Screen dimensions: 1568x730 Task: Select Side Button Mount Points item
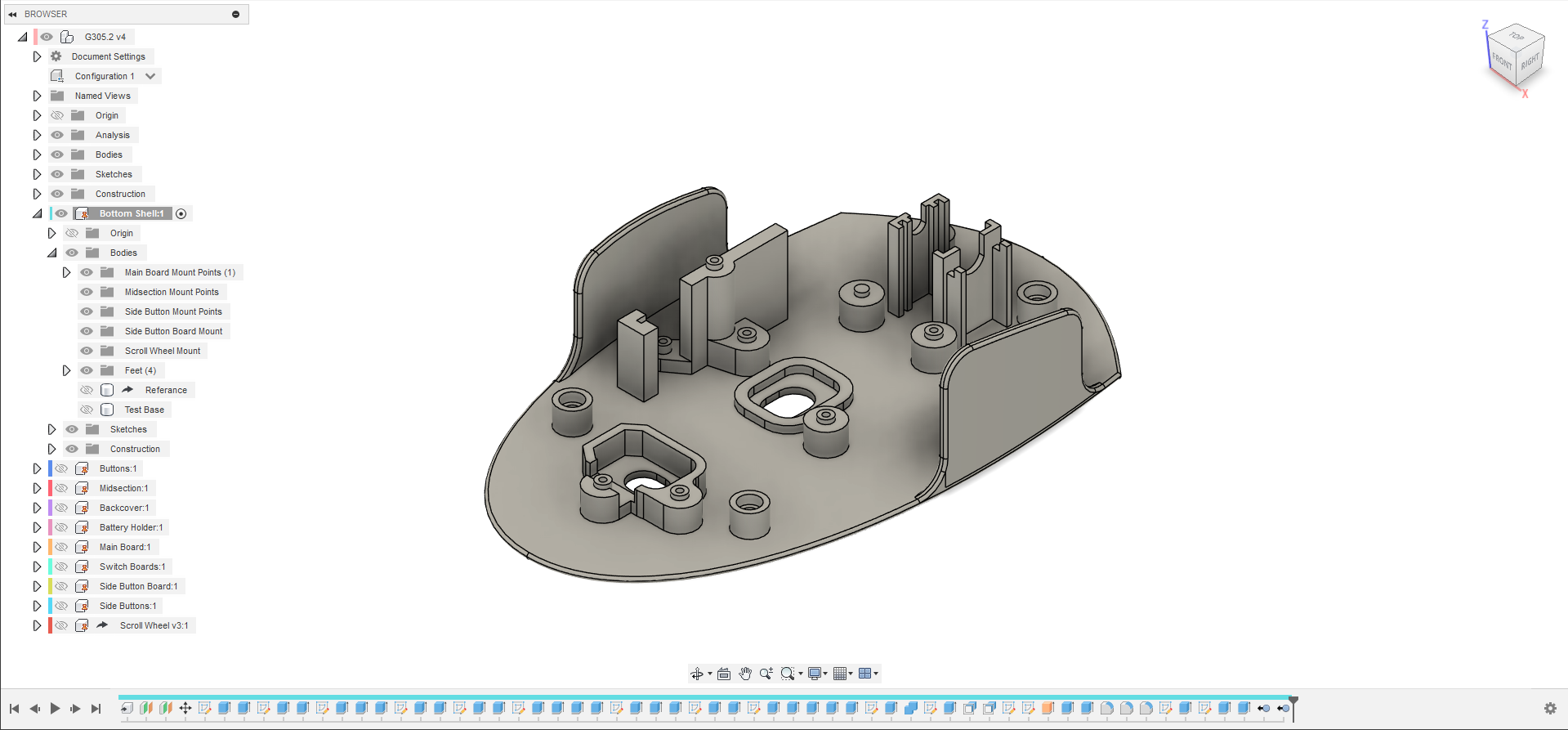pyautogui.click(x=173, y=311)
